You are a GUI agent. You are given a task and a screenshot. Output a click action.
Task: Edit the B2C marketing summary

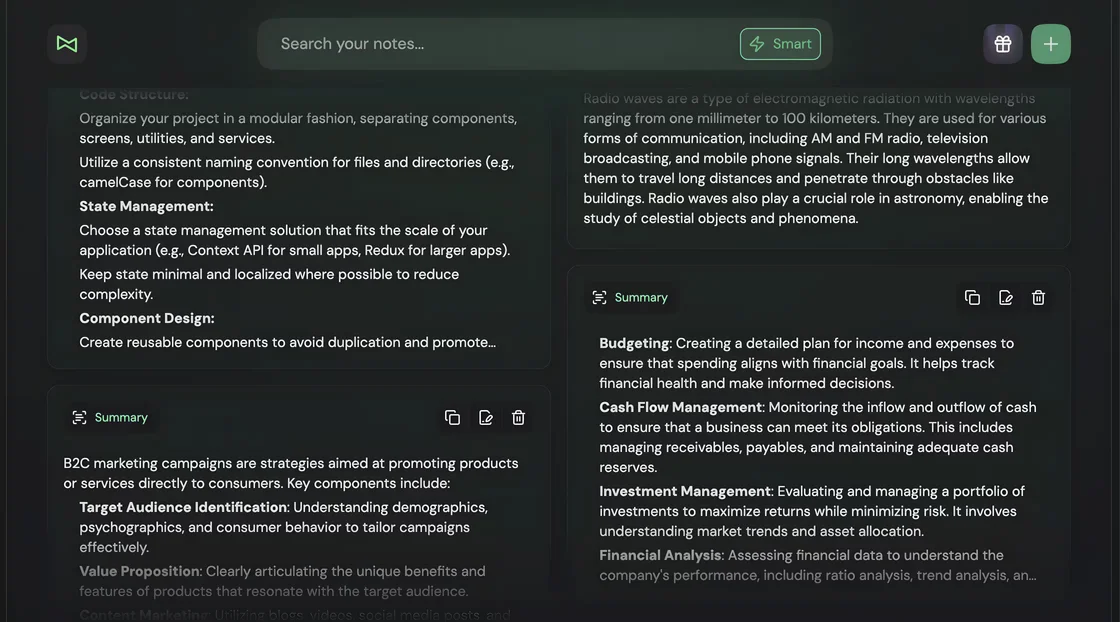click(x=485, y=417)
